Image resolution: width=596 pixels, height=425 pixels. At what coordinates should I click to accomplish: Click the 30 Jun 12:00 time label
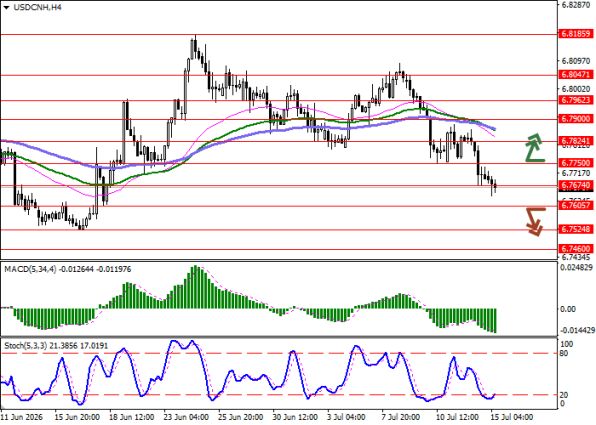(295, 417)
